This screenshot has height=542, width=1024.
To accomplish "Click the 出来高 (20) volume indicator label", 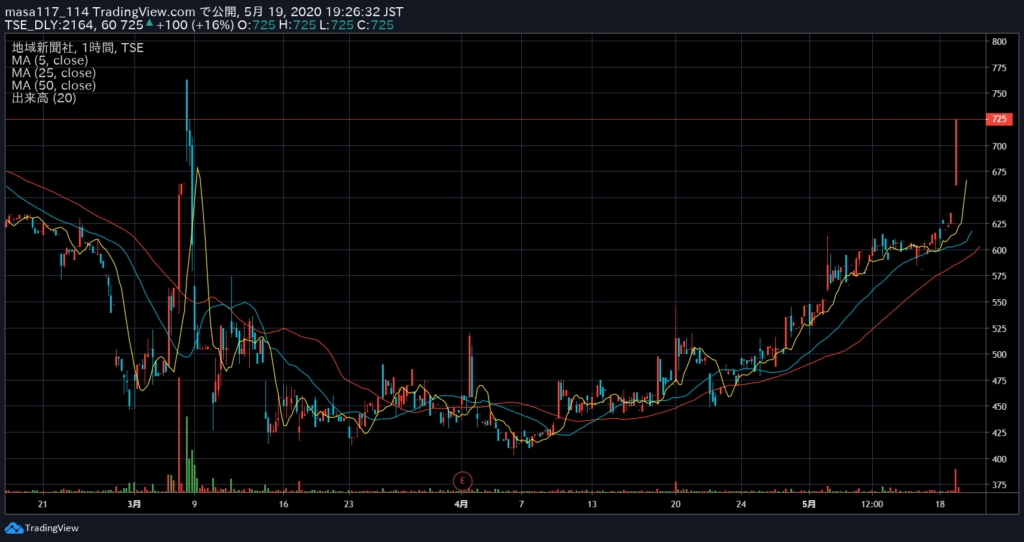I will point(44,98).
